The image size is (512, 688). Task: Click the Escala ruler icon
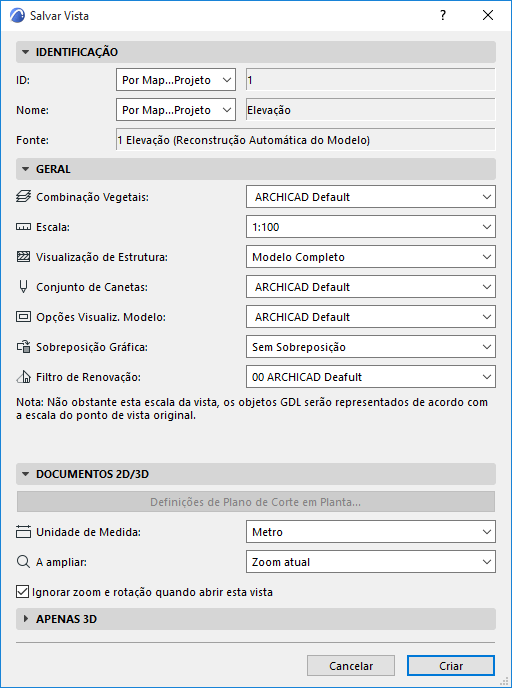[x=23, y=227]
